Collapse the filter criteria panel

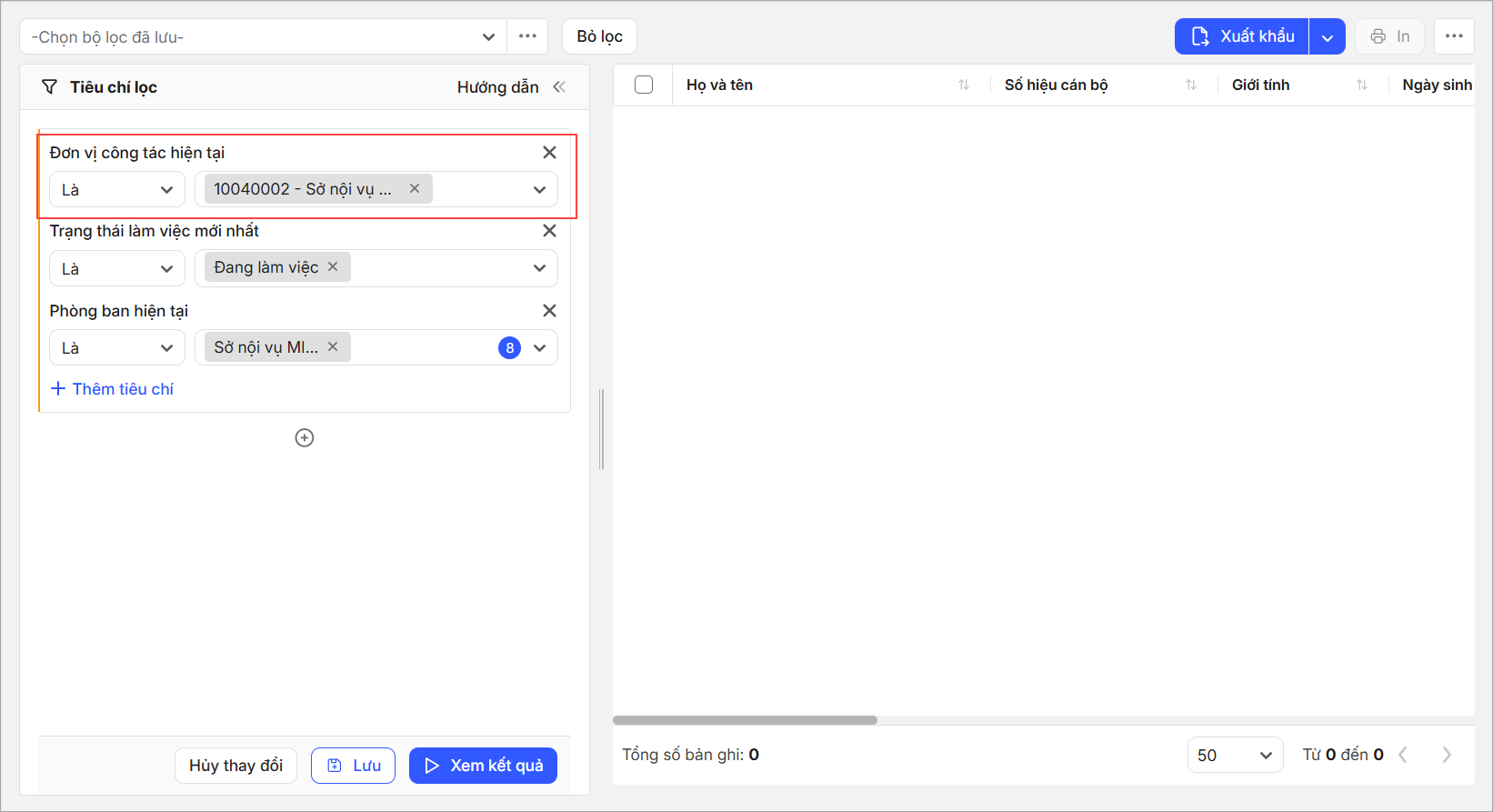559,87
